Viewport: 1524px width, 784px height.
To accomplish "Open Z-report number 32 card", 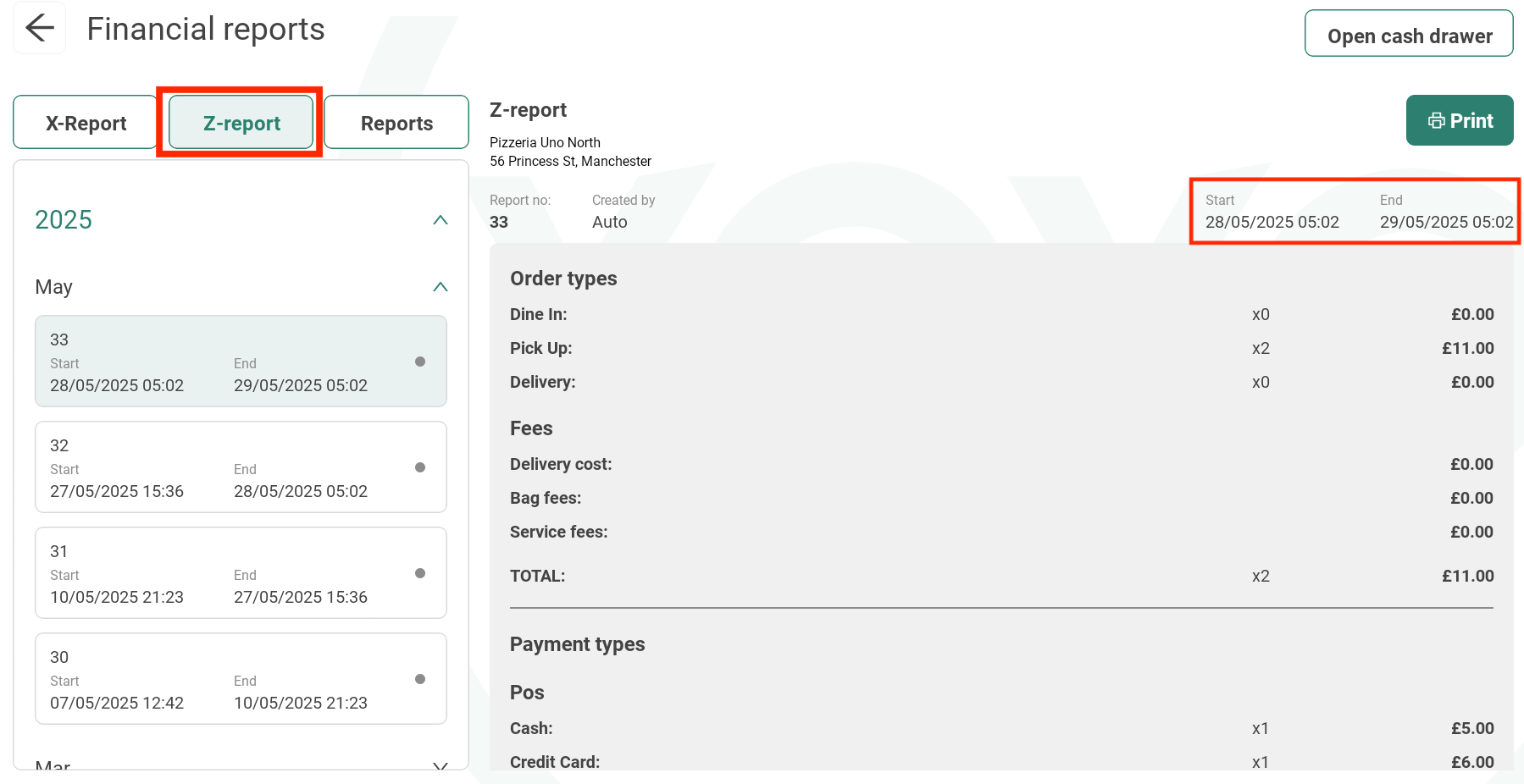I will click(241, 467).
